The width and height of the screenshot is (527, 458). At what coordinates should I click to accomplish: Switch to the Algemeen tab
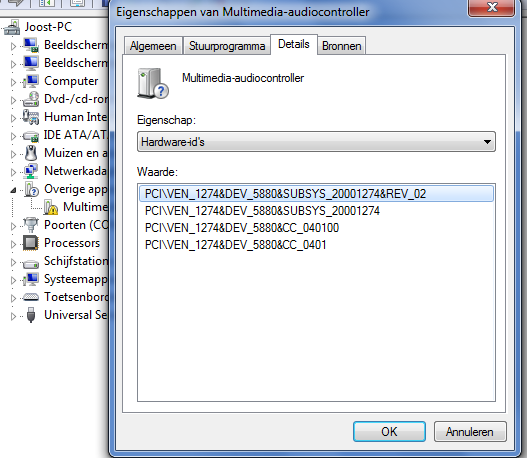tap(153, 46)
